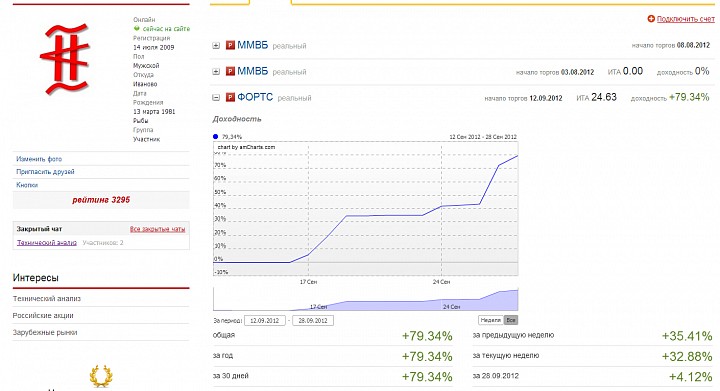
Task: Click the за предыдущую неделю +35.41% value
Action: 687,336
